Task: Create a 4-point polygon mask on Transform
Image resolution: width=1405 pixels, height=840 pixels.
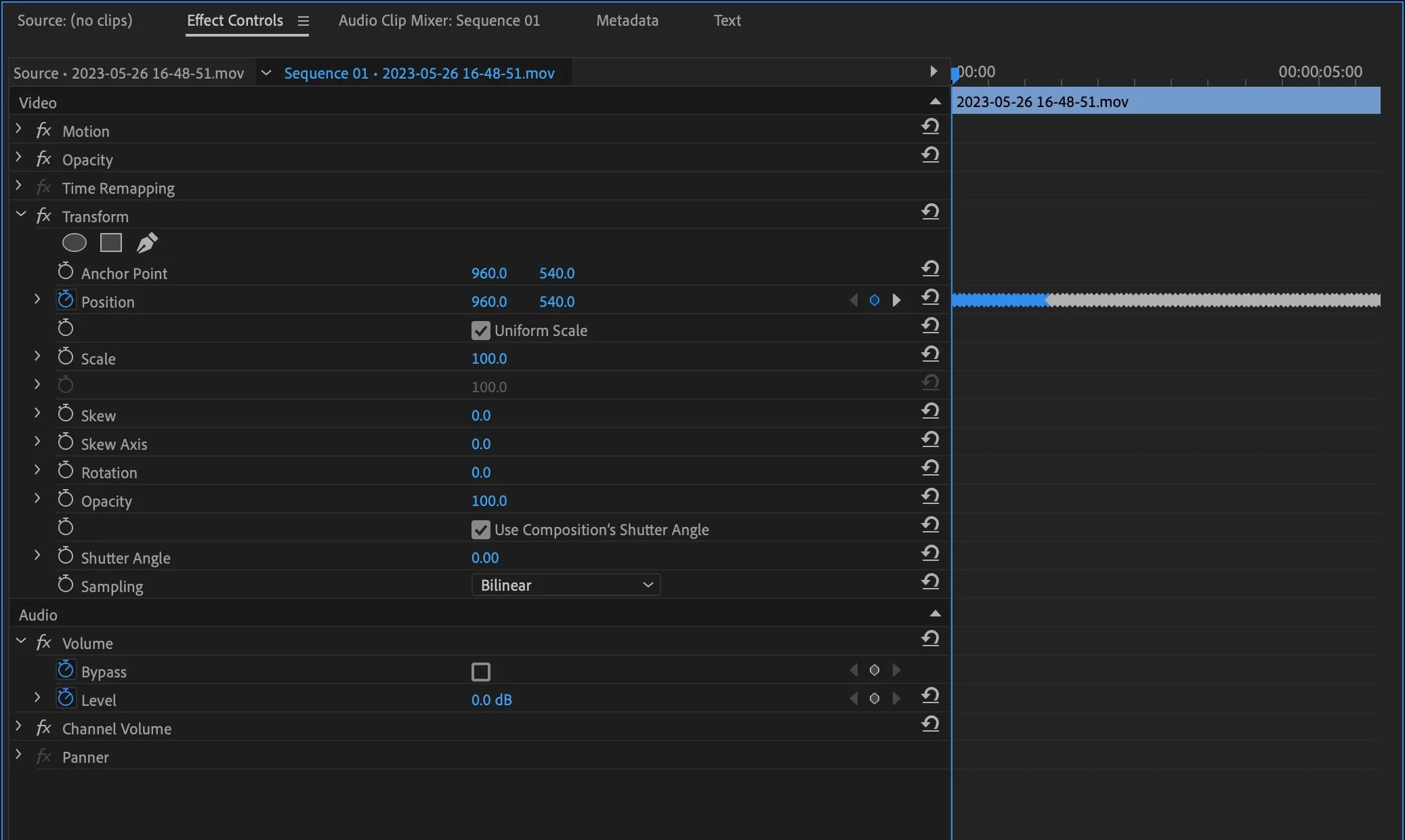Action: (110, 243)
